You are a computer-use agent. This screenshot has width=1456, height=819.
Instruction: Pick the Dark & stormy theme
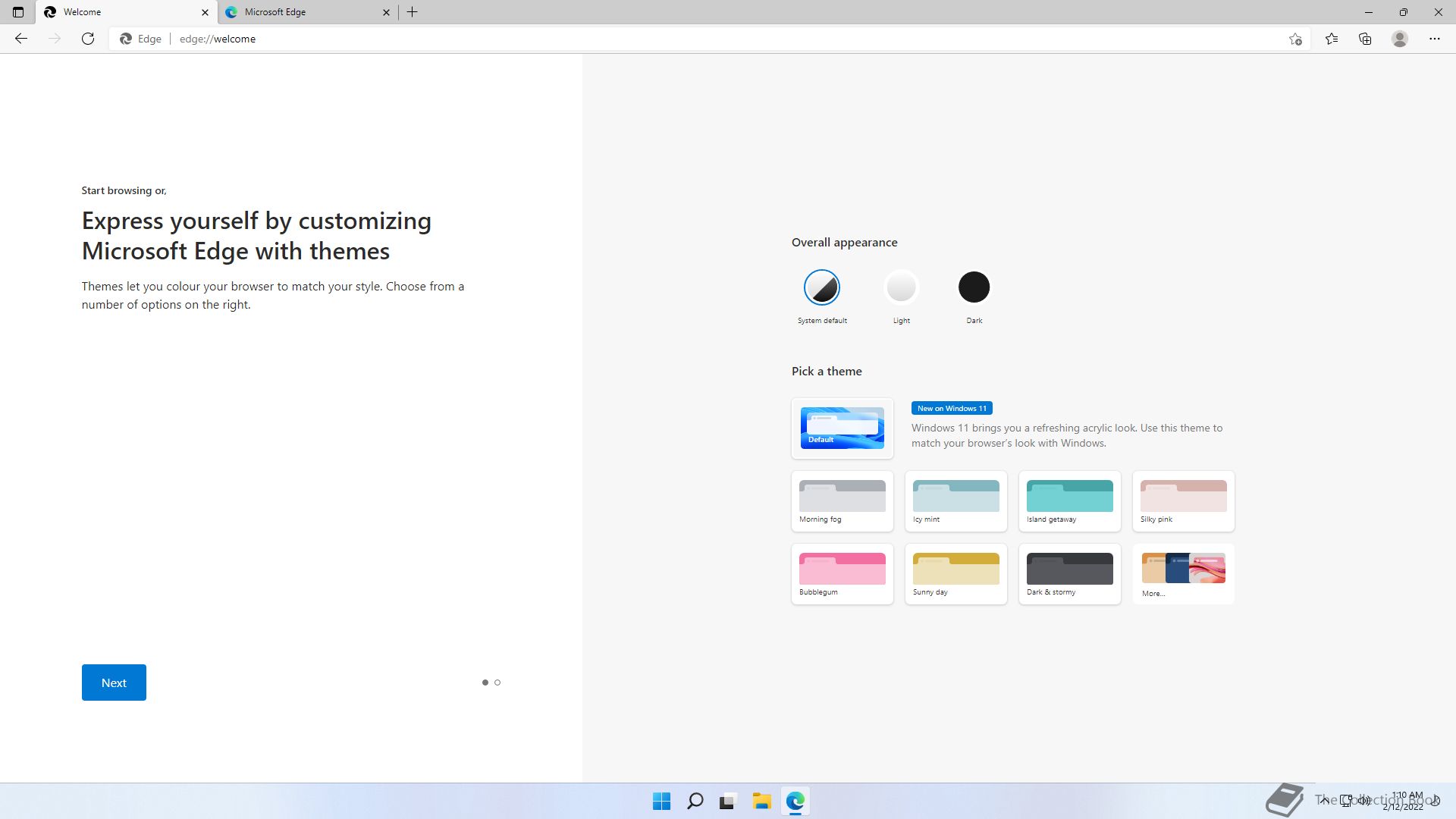point(1070,574)
